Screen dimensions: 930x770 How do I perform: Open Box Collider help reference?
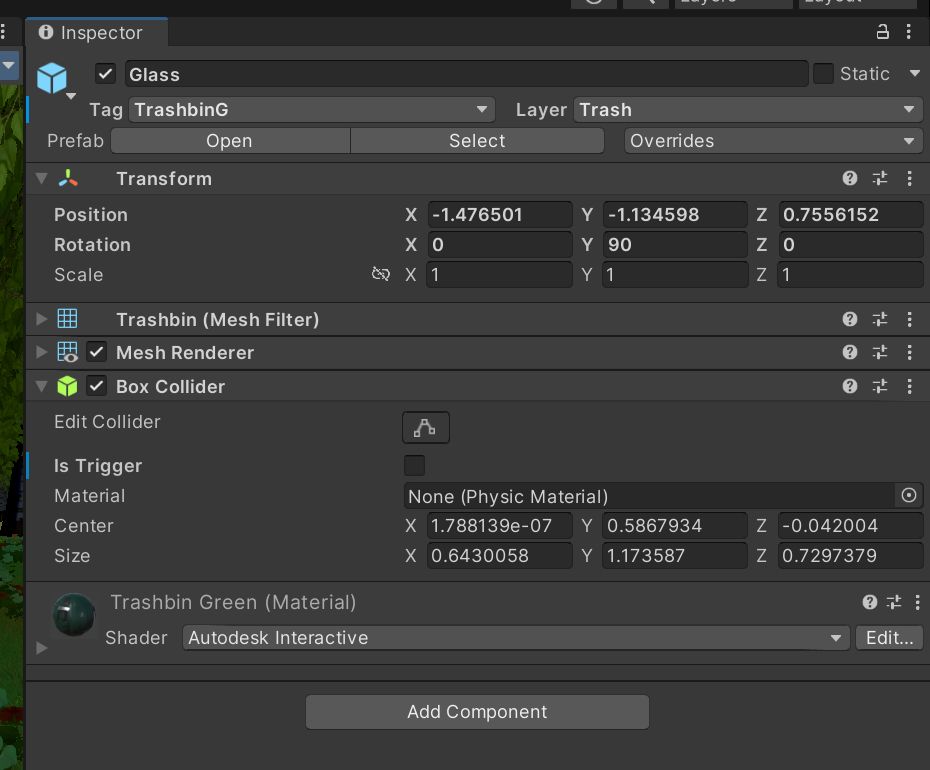[849, 387]
